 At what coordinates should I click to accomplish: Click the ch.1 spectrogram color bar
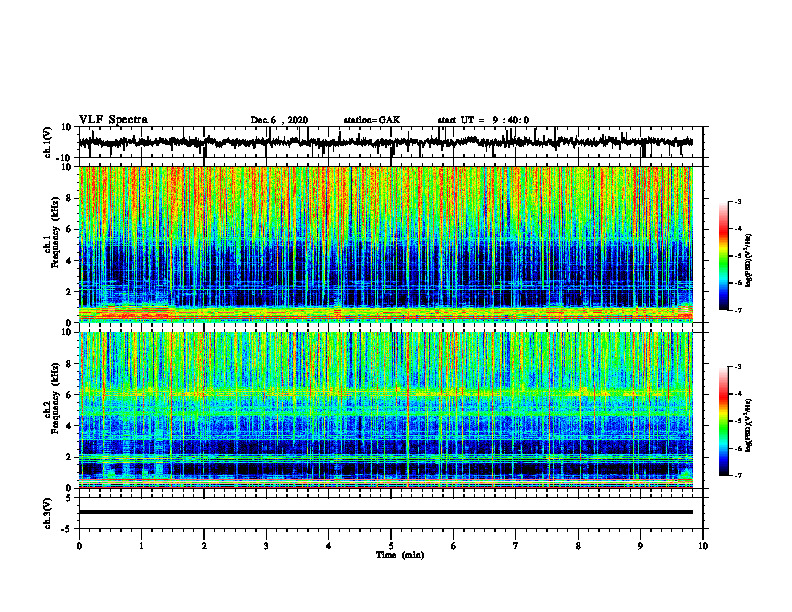[723, 256]
